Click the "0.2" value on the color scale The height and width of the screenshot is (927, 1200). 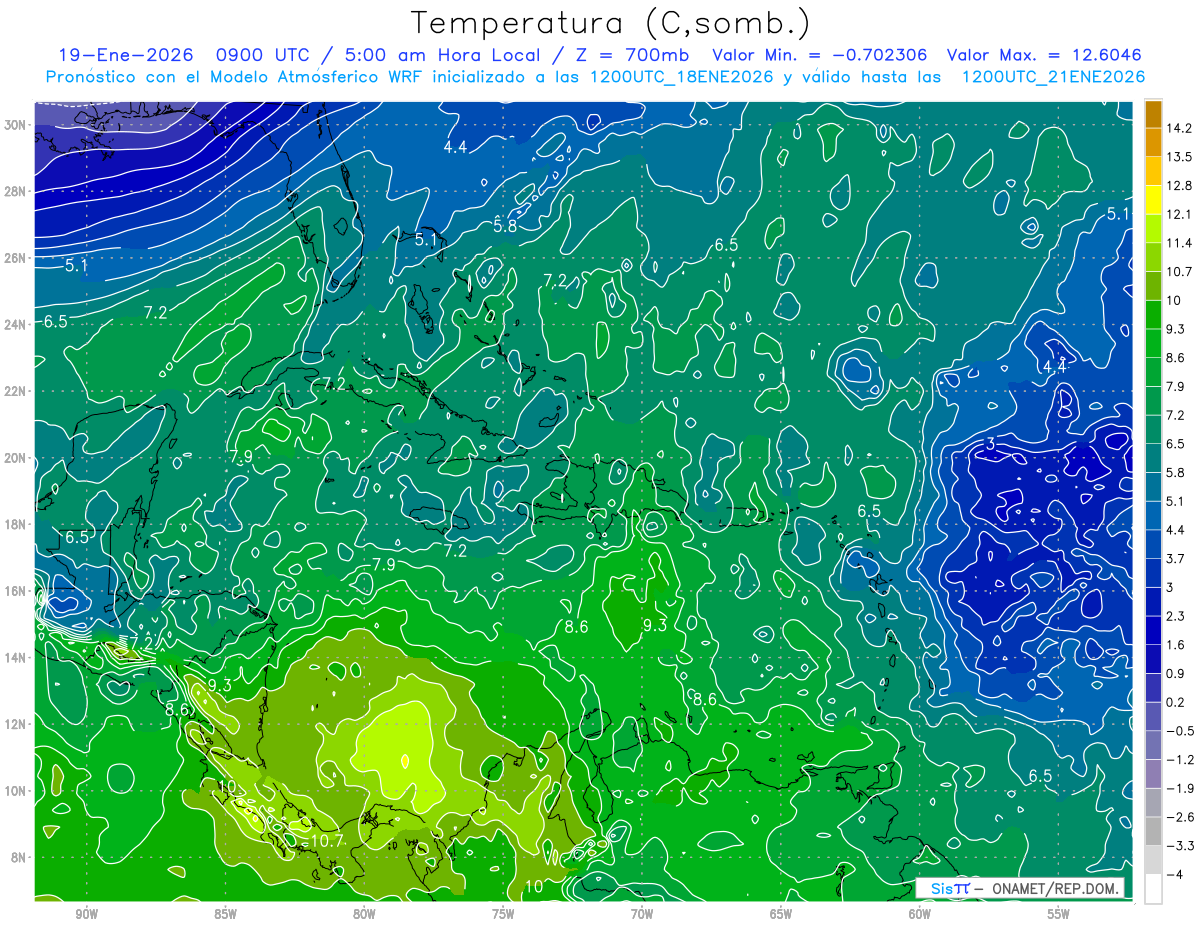tap(1176, 702)
